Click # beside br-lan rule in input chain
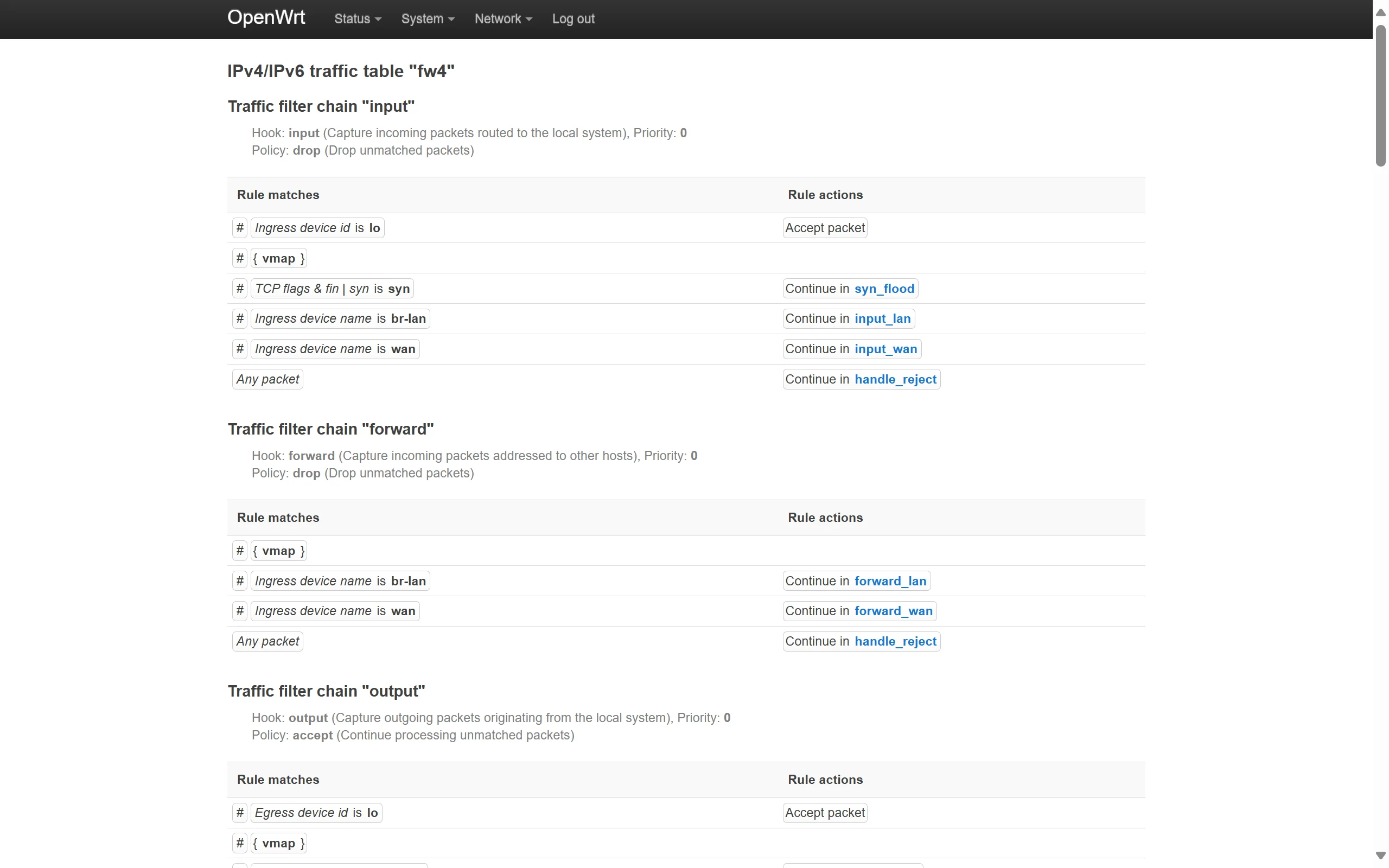The width and height of the screenshot is (1389, 868). pyautogui.click(x=240, y=318)
